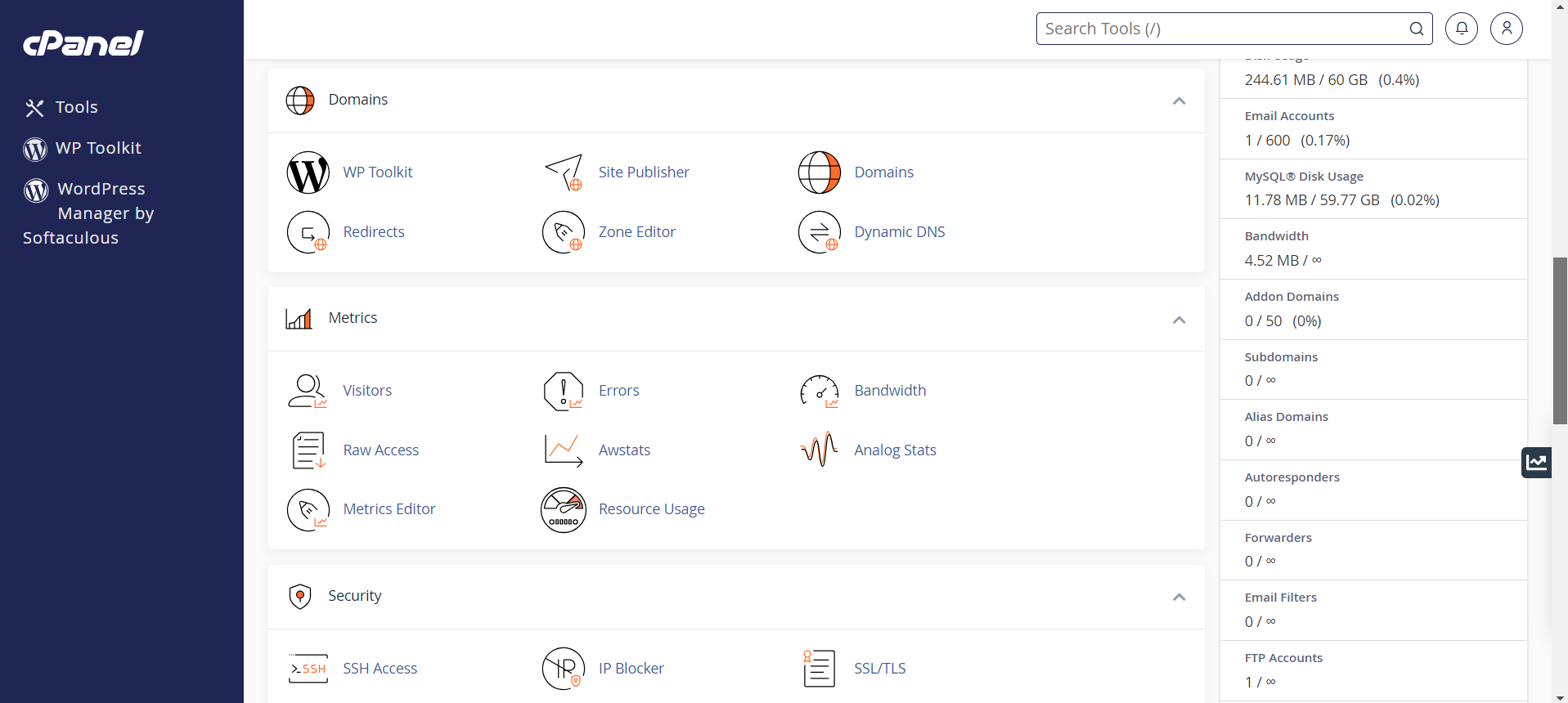Viewport: 1568px width, 703px height.
Task: Collapse the Metrics section
Action: (1179, 320)
